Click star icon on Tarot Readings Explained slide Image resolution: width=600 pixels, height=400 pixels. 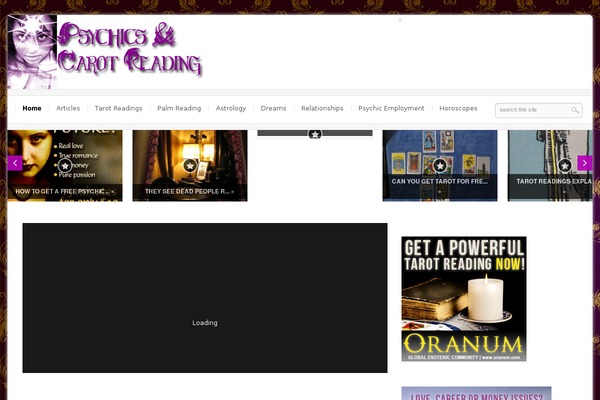(565, 166)
